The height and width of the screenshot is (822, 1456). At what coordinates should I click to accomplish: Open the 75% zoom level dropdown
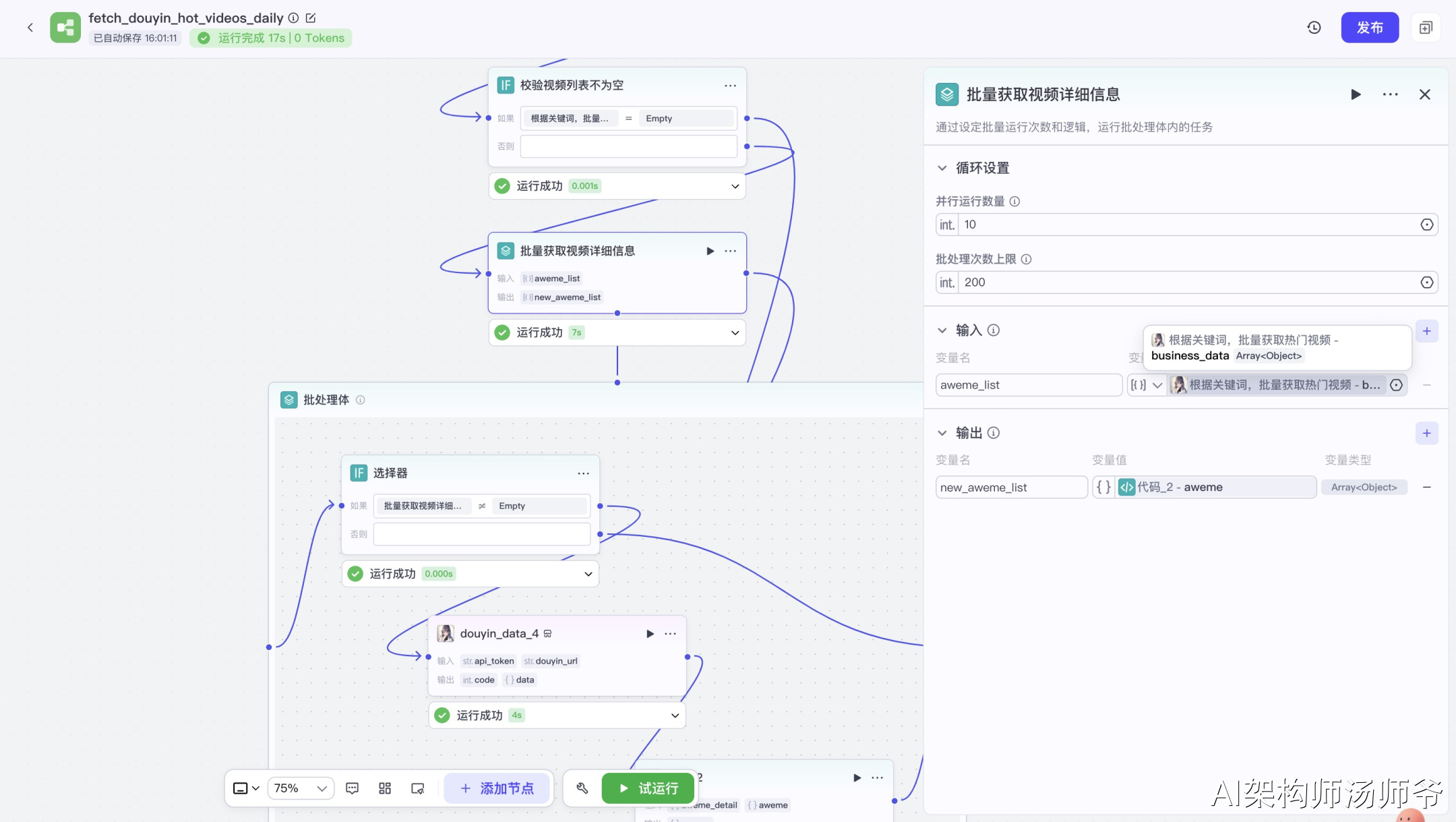[301, 788]
